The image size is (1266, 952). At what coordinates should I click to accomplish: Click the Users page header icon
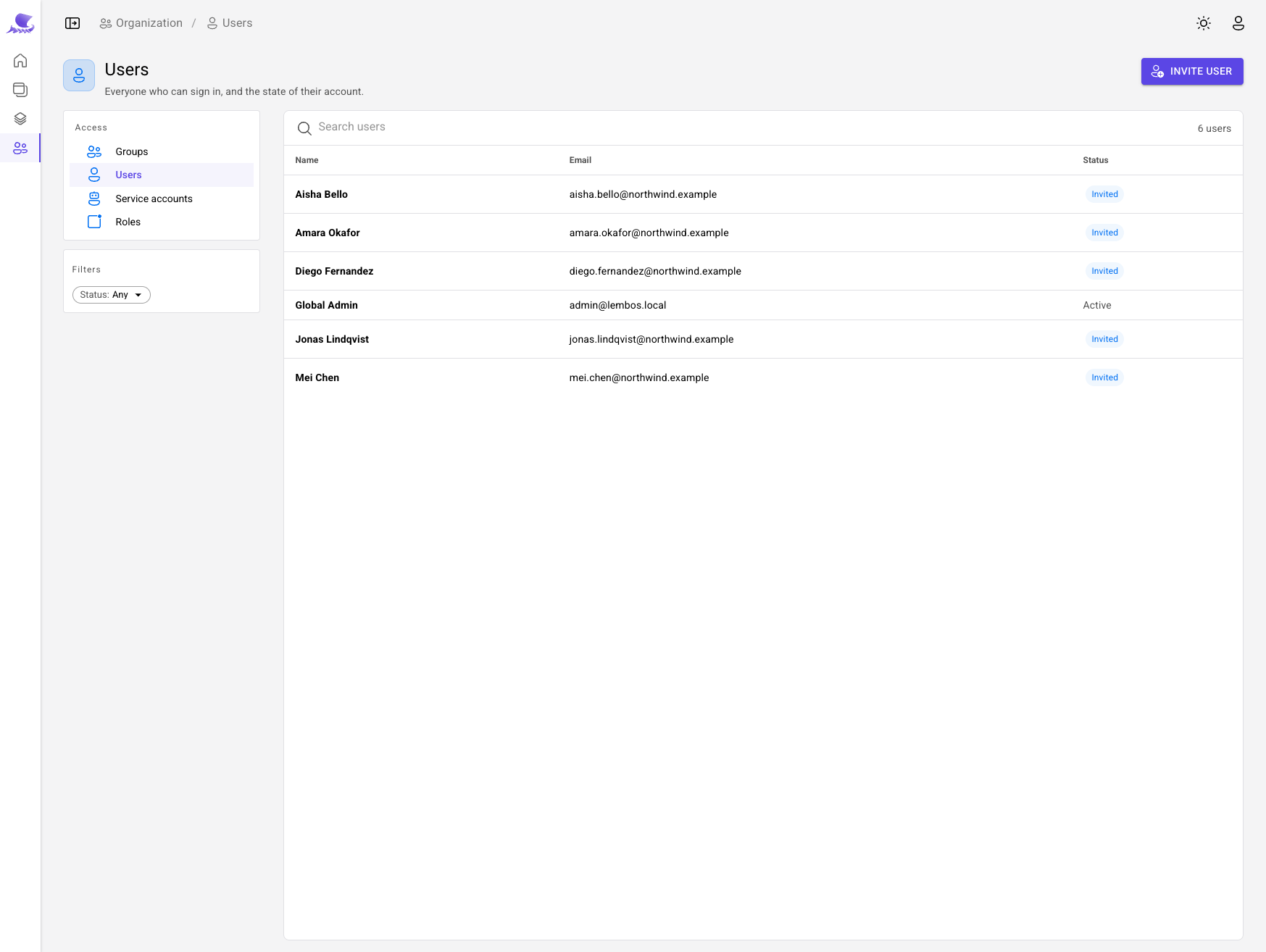(x=79, y=75)
